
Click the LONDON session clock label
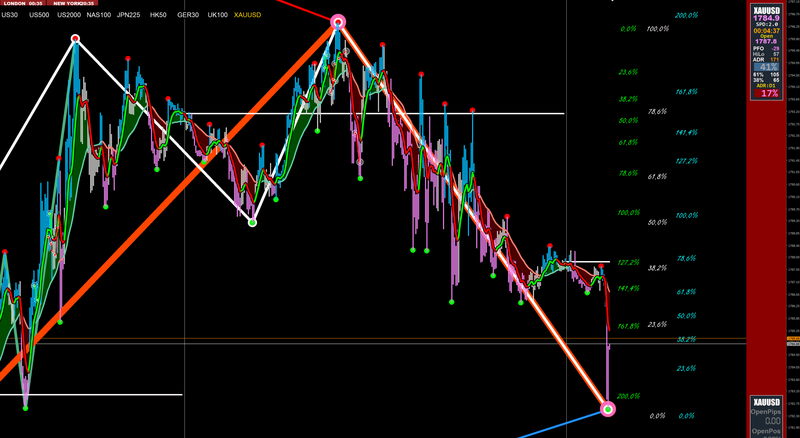21,3
